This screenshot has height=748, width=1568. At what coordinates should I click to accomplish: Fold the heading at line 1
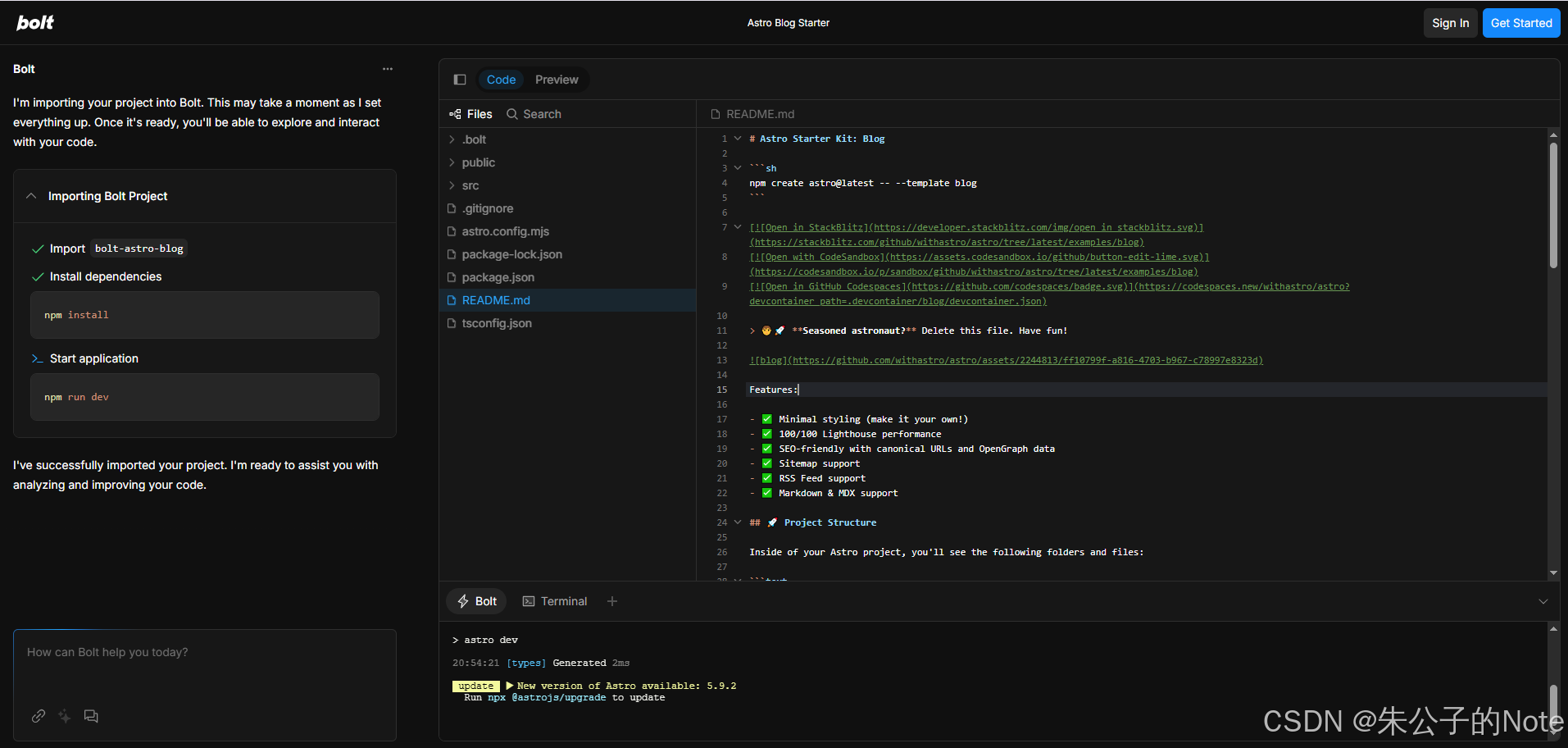pos(738,139)
